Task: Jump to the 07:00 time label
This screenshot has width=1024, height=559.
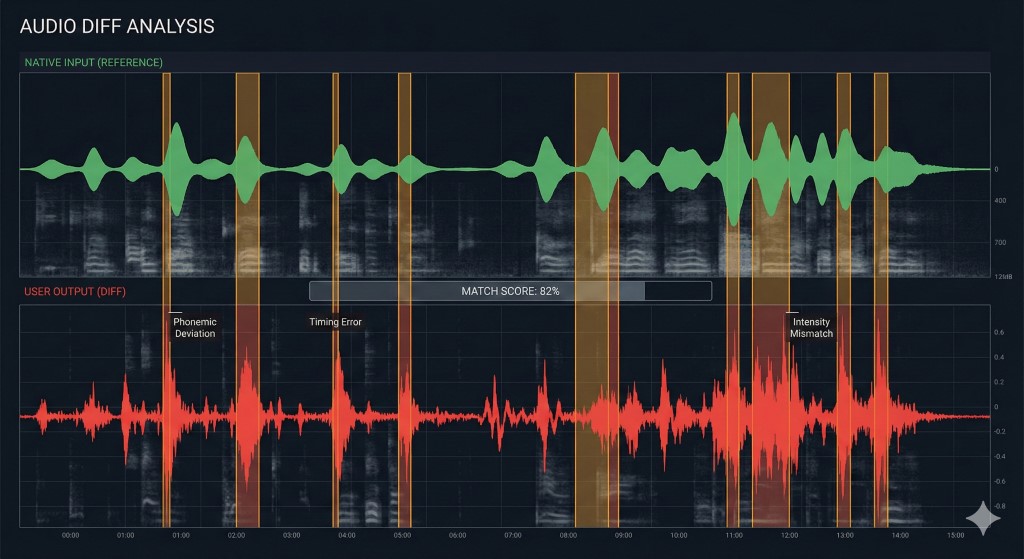Action: (x=513, y=535)
